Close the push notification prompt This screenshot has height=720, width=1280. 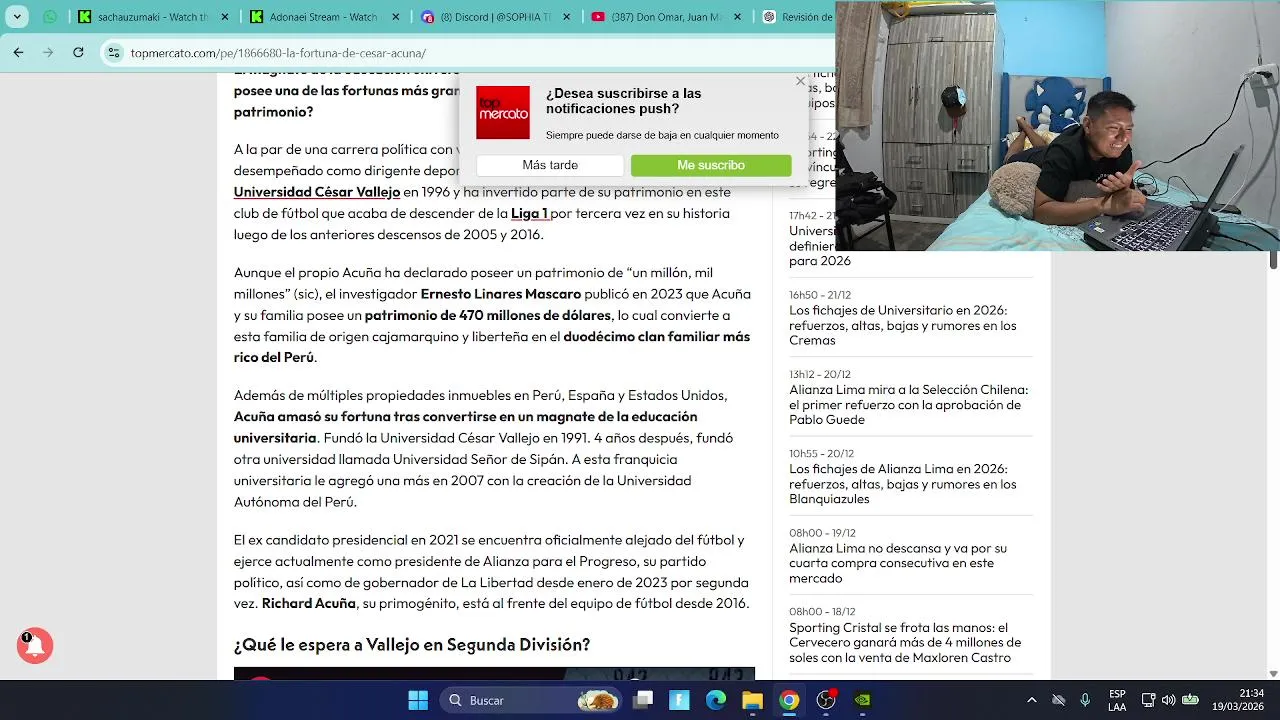tap(800, 81)
